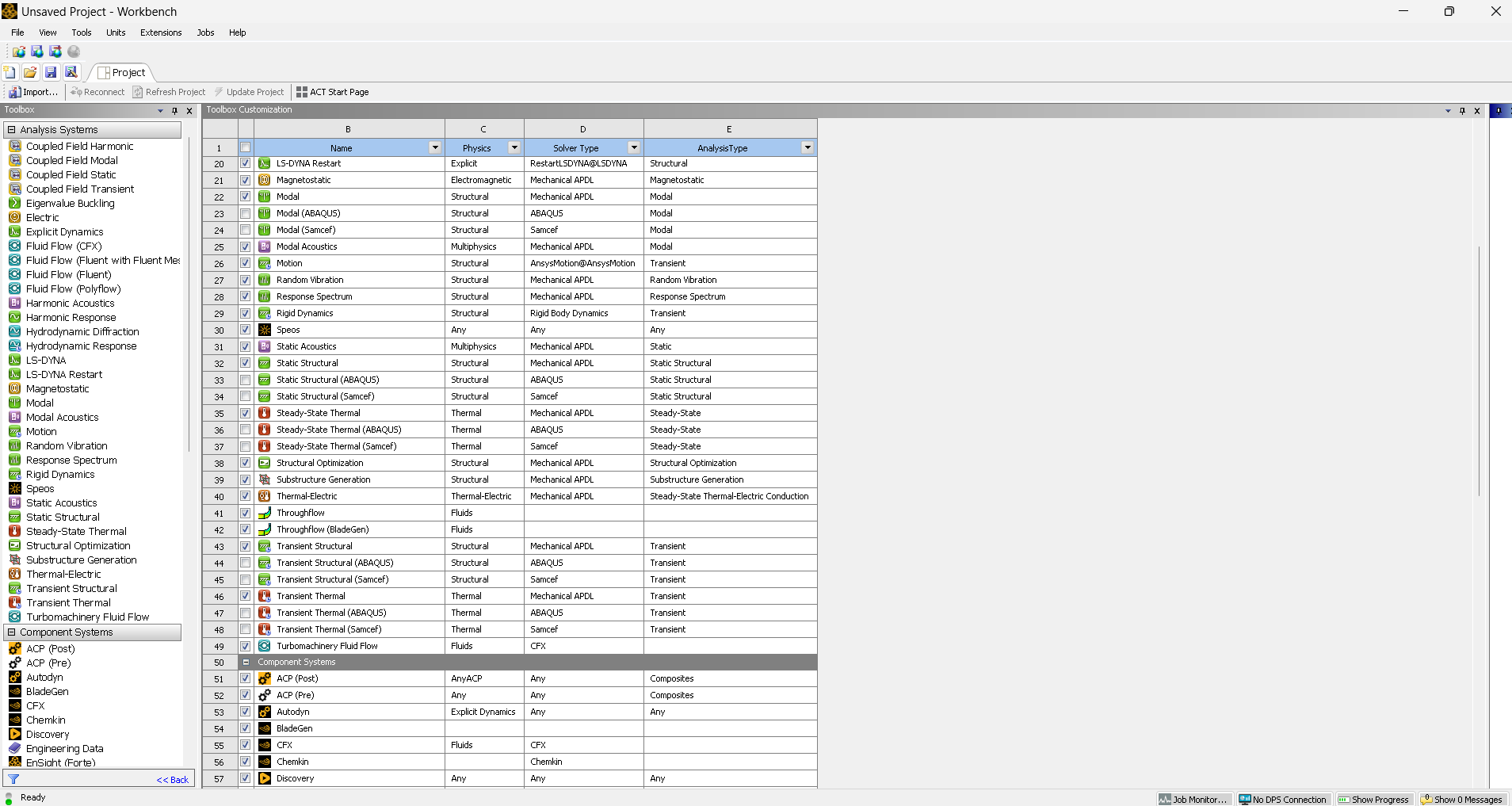
Task: Select Fluid Flow (CFX) in Toolbox
Action: point(63,246)
